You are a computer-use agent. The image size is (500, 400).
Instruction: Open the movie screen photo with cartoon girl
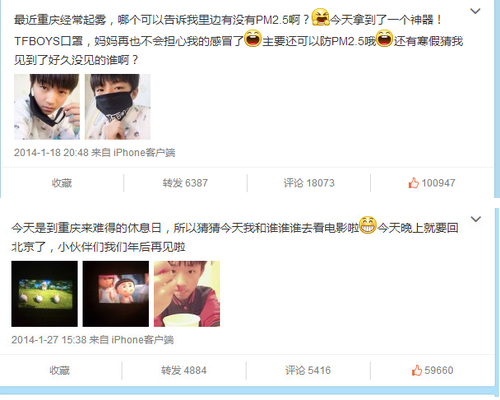116,294
